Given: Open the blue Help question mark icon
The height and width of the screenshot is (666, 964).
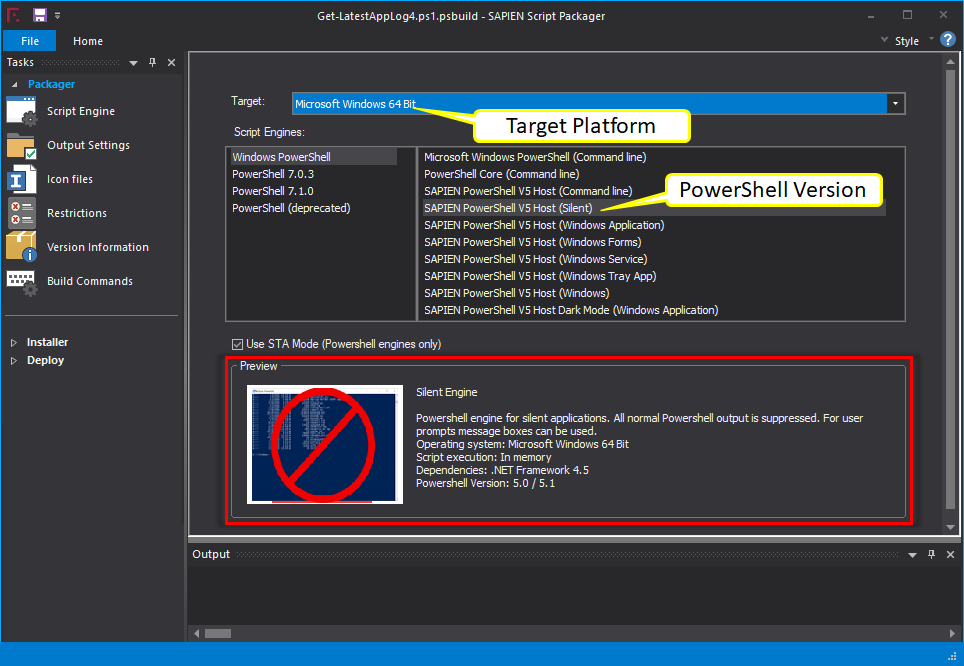Looking at the screenshot, I should click(948, 39).
